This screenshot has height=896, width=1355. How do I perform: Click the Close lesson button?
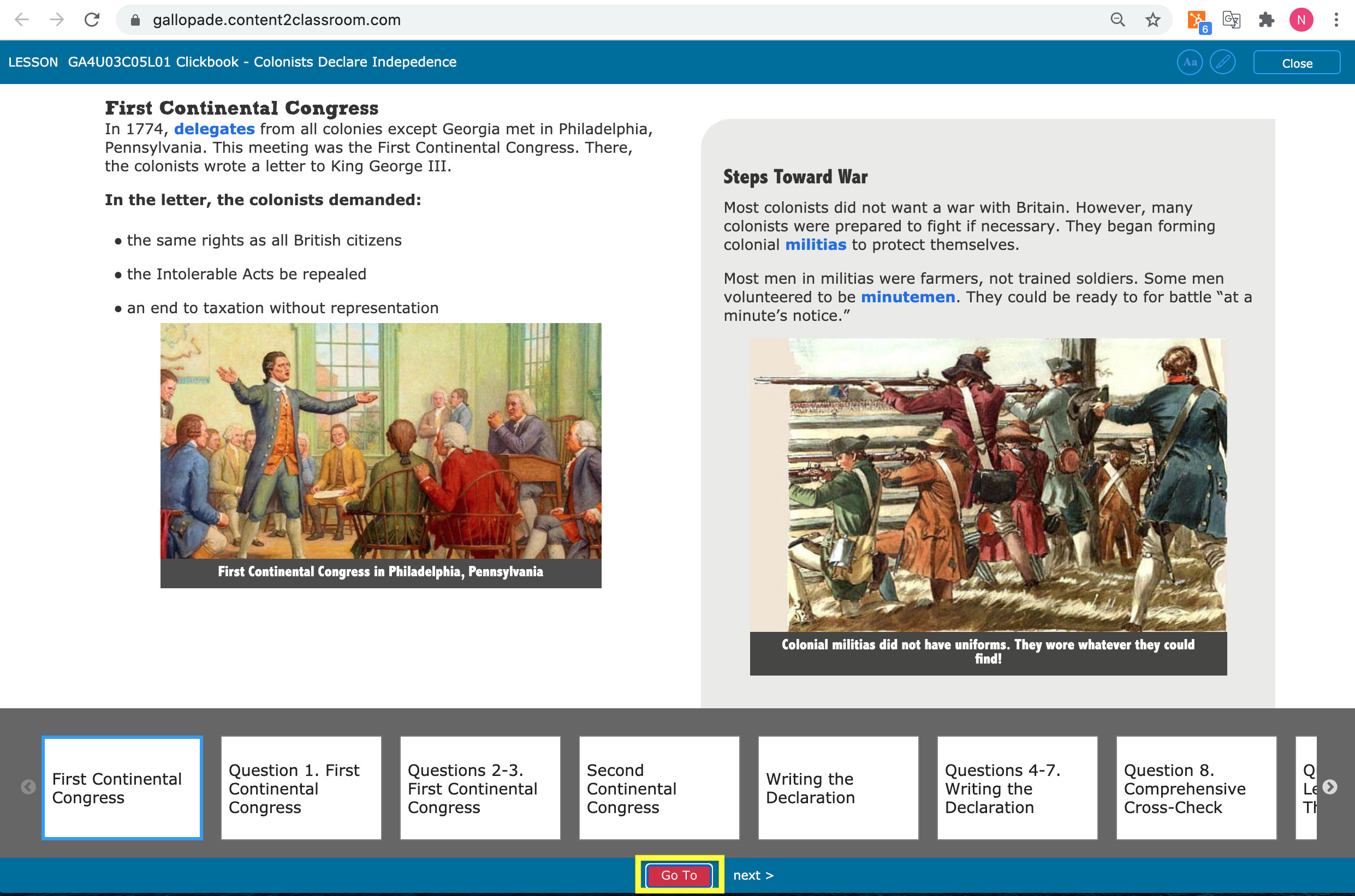(x=1297, y=63)
